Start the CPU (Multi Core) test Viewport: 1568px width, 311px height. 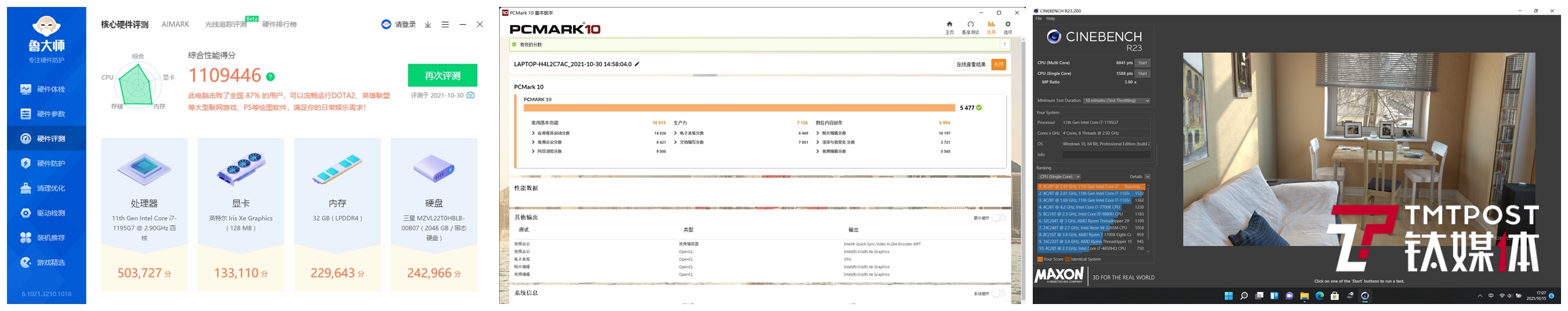1142,63
